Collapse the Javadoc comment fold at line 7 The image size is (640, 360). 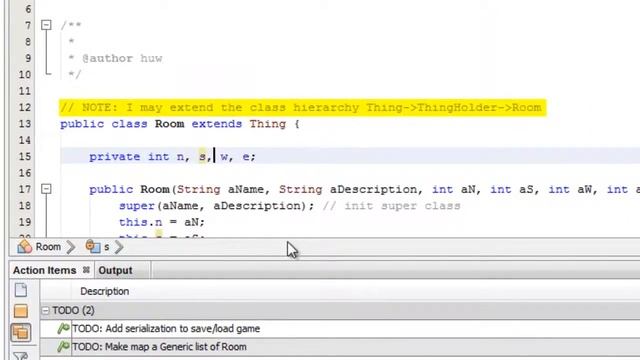46,25
